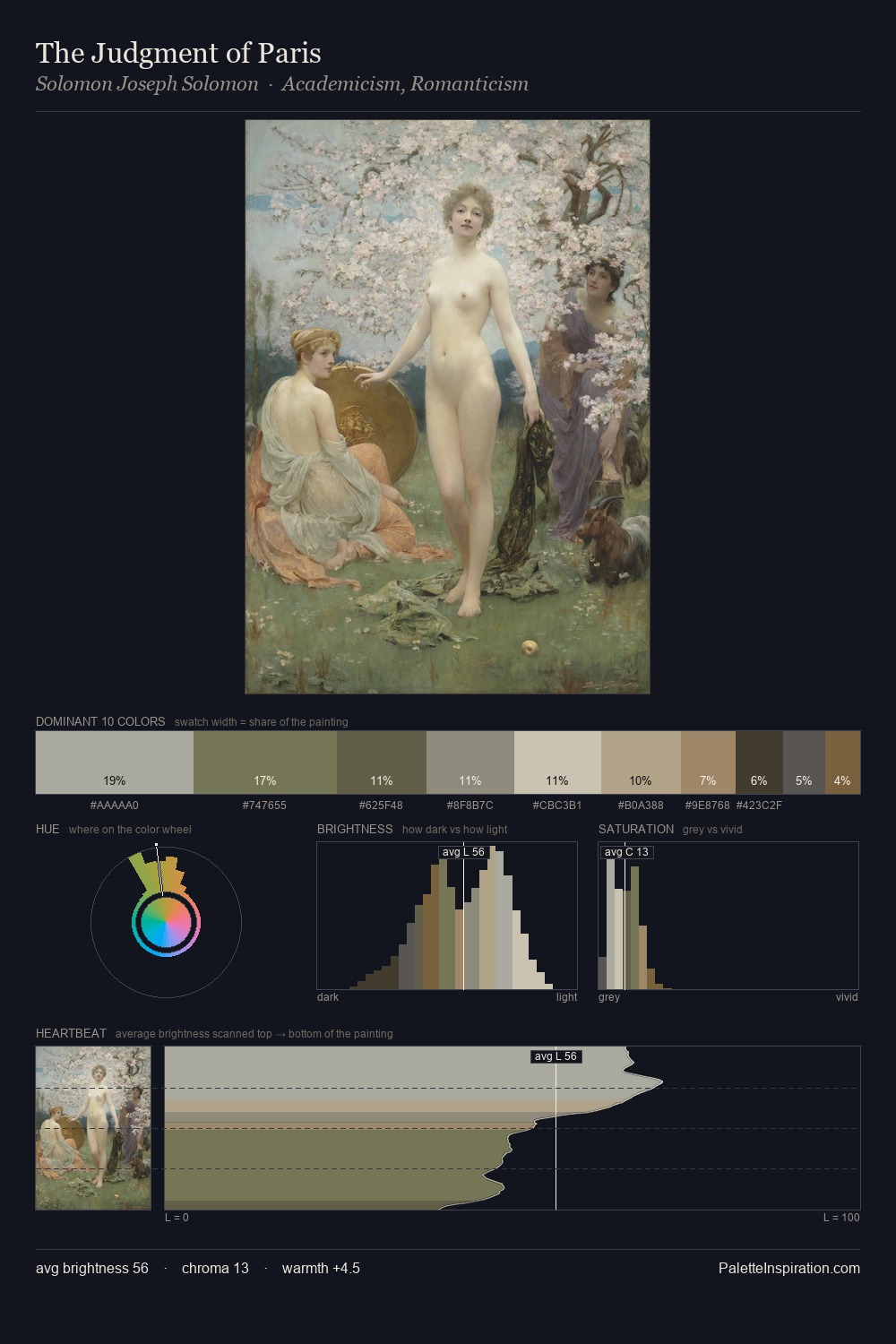Click the title 'The Judgment of Paris'
896x1344 pixels.
178,53
